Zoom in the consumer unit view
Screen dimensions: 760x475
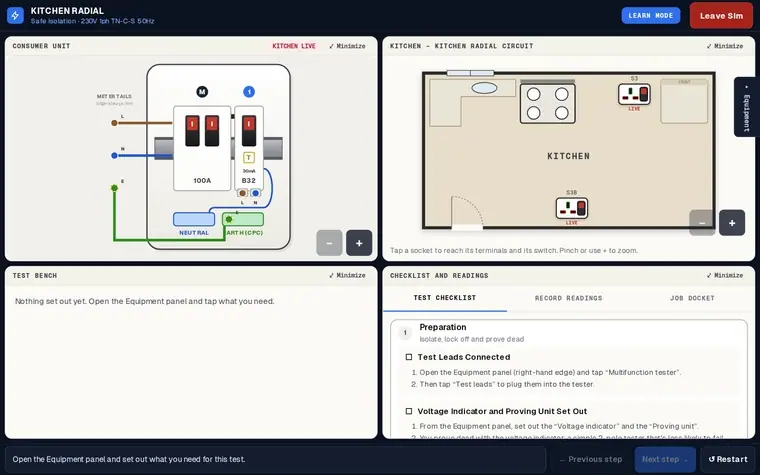click(359, 243)
